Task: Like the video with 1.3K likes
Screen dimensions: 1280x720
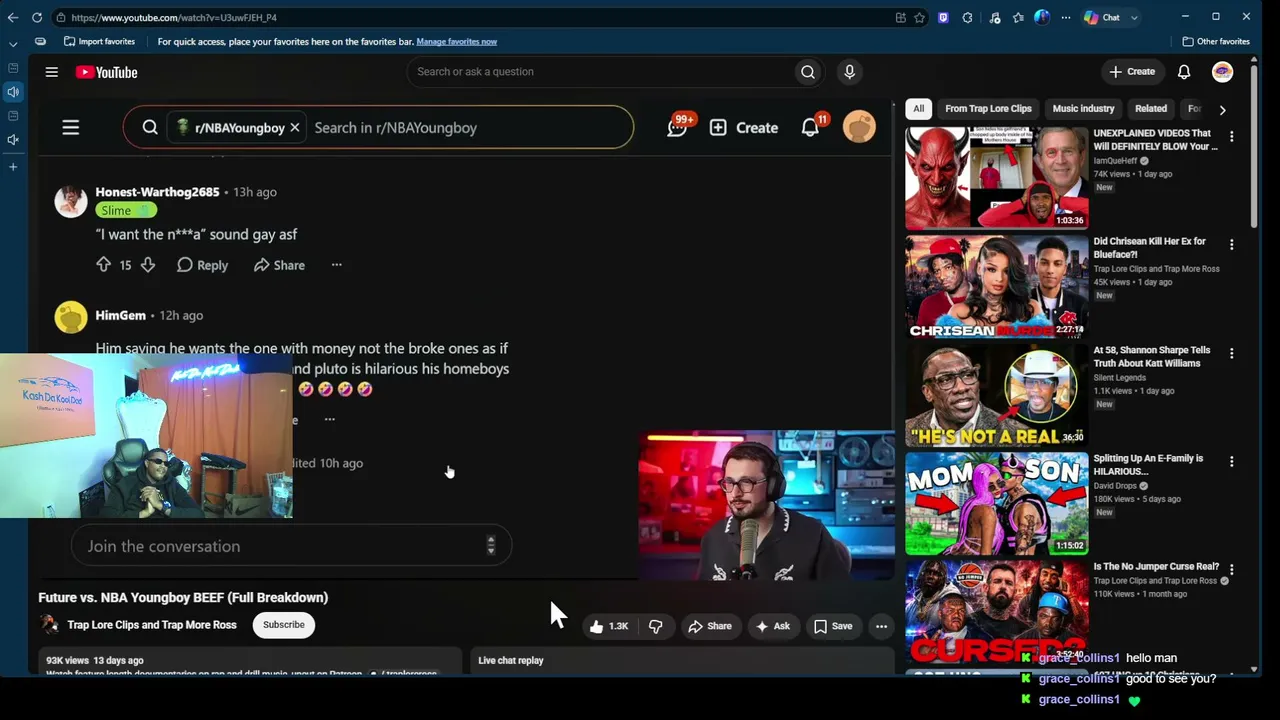Action: (x=608, y=626)
